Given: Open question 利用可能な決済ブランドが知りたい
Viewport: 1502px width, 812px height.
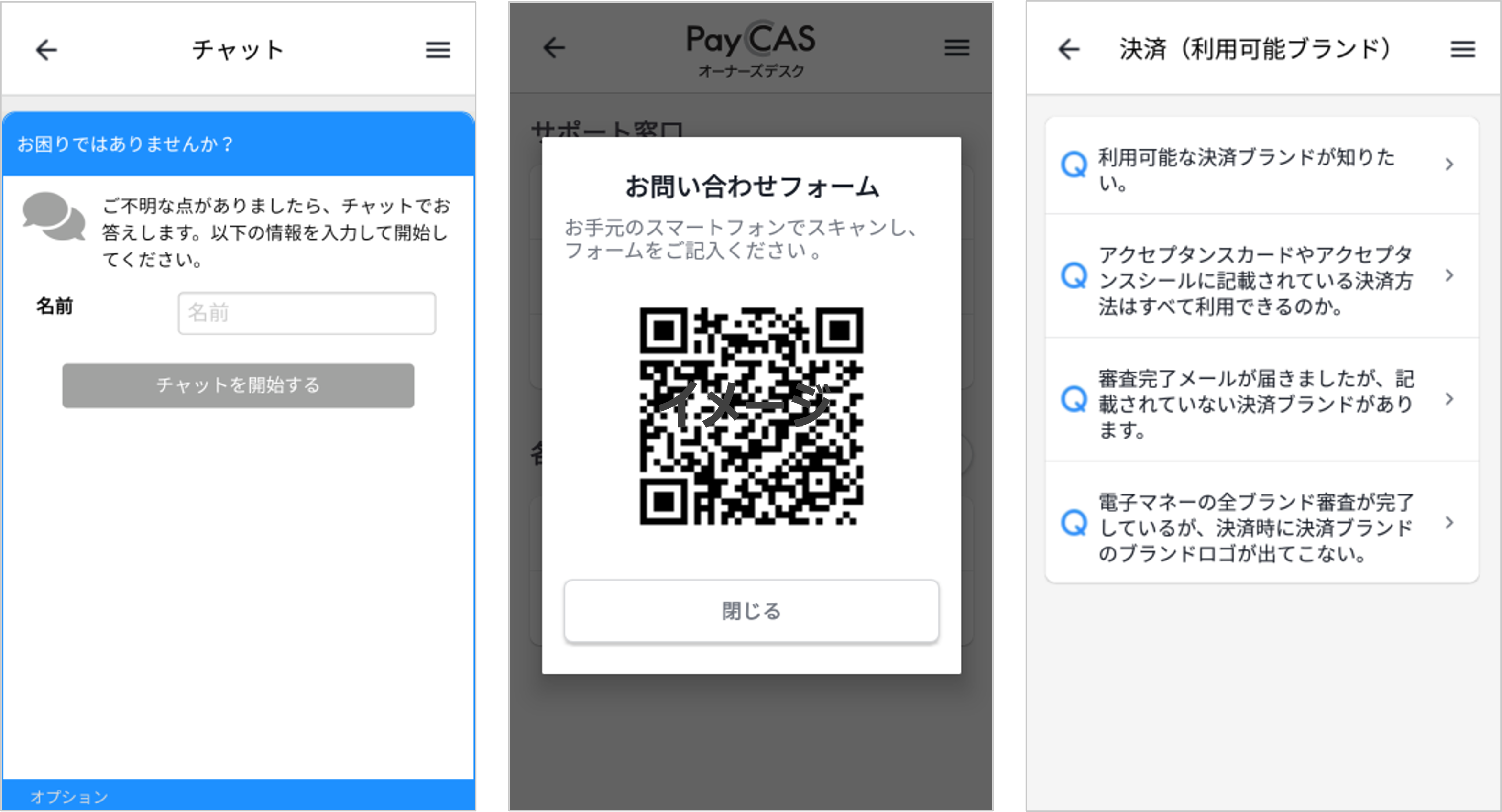Looking at the screenshot, I should pyautogui.click(x=1262, y=165).
